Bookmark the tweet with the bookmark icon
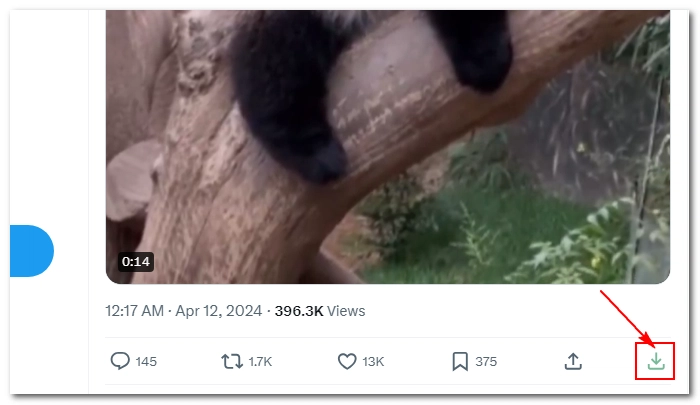The width and height of the screenshot is (700, 405). click(460, 361)
